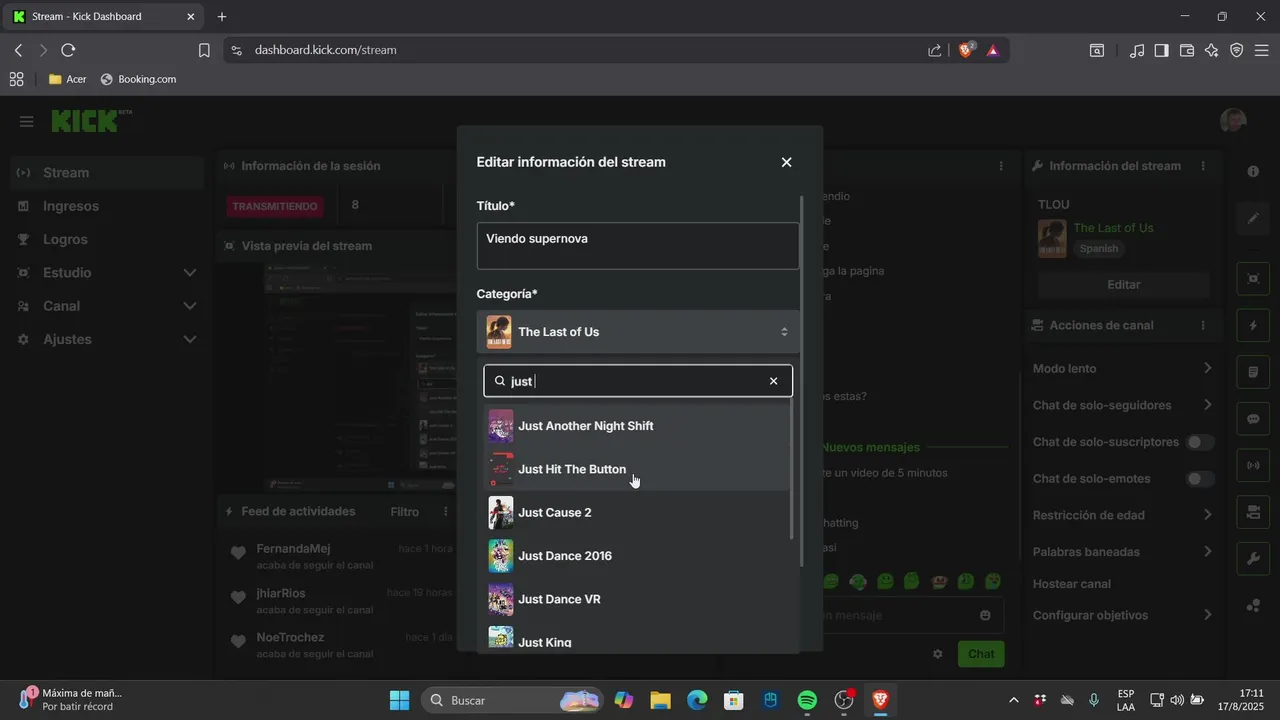The image size is (1280, 720).
Task: Open the Feed de actividades three-dot menu
Action: point(445,512)
